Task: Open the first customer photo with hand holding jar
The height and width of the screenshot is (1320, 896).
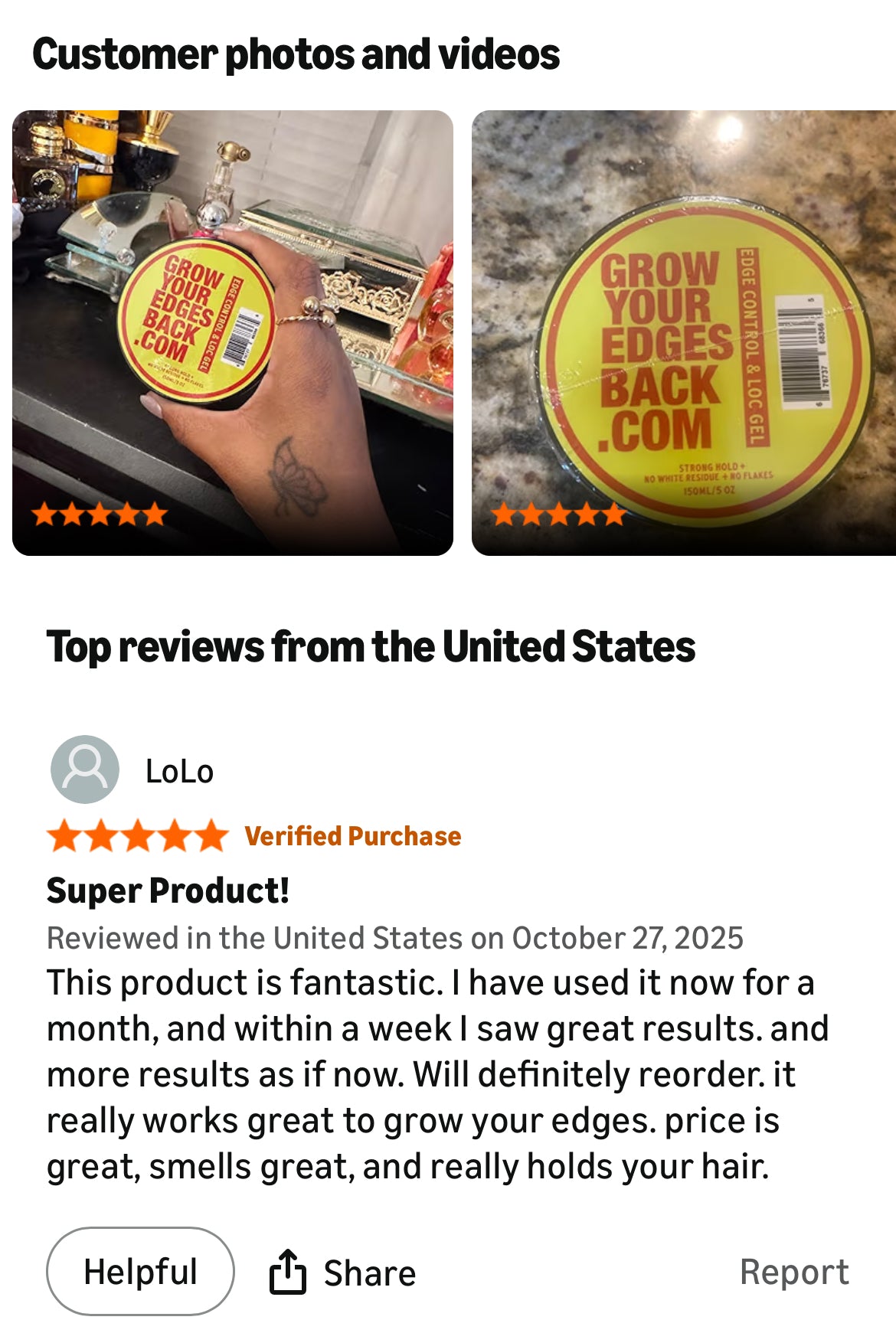Action: click(233, 332)
